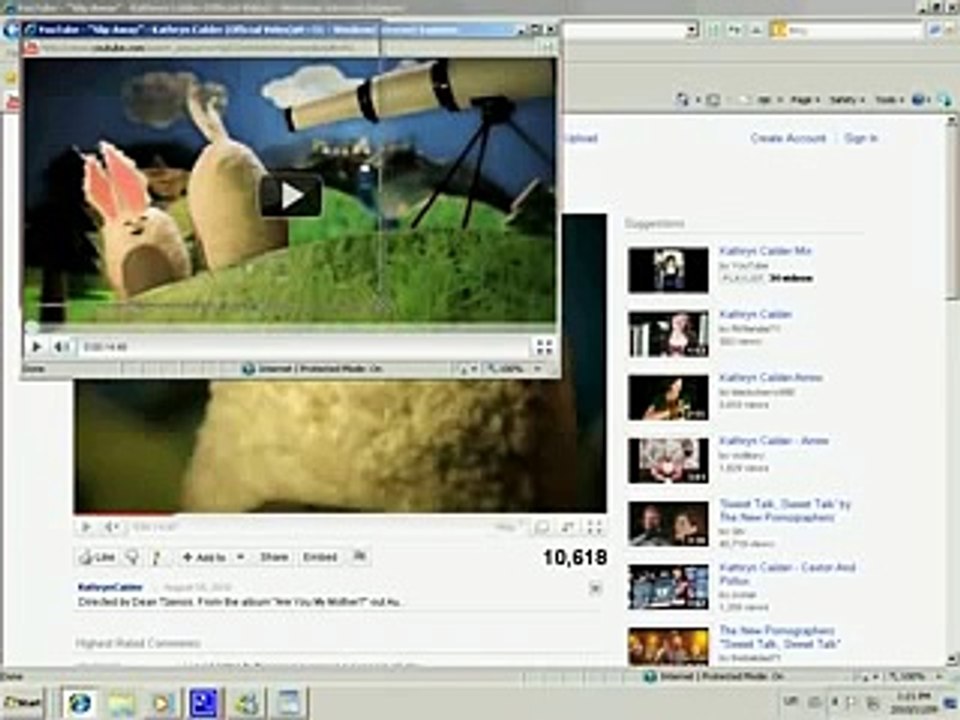
Task: Open second suggestion titled Kathryn Calder
Action: click(756, 314)
